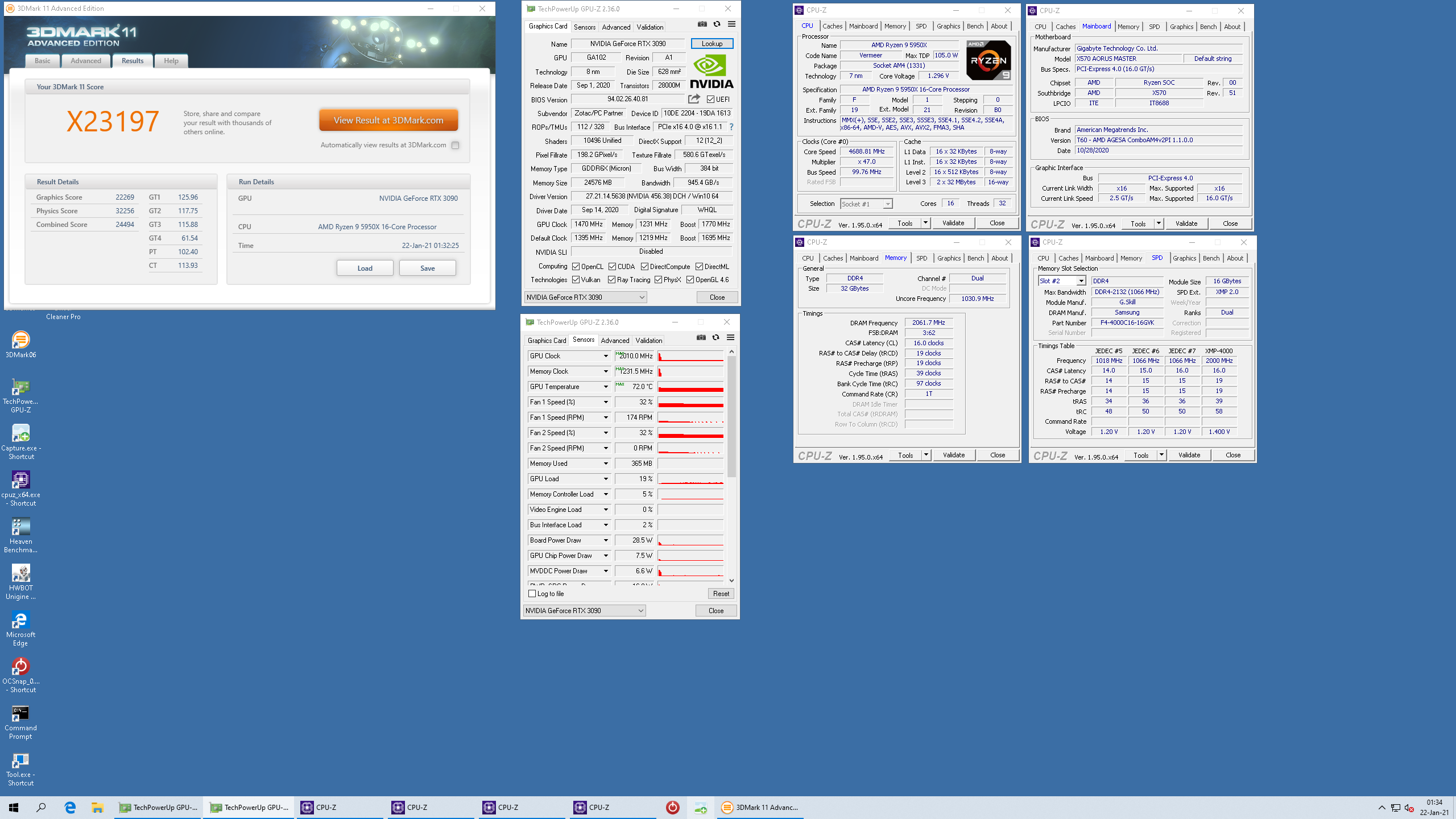
Task: Open the TechPowerUp GPU-Z desktop shortcut
Action: (x=20, y=395)
